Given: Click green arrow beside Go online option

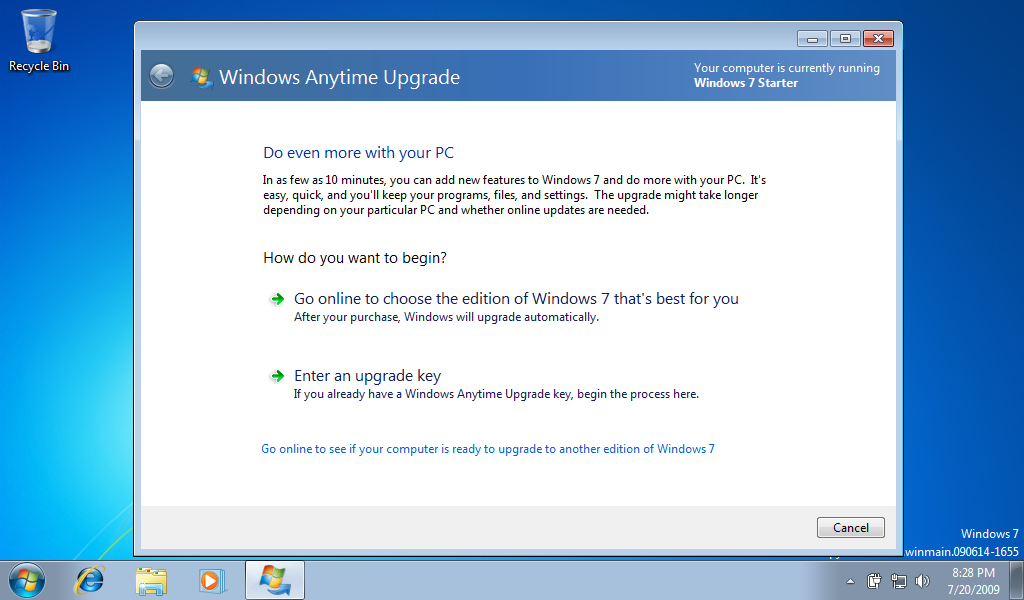Looking at the screenshot, I should 278,299.
